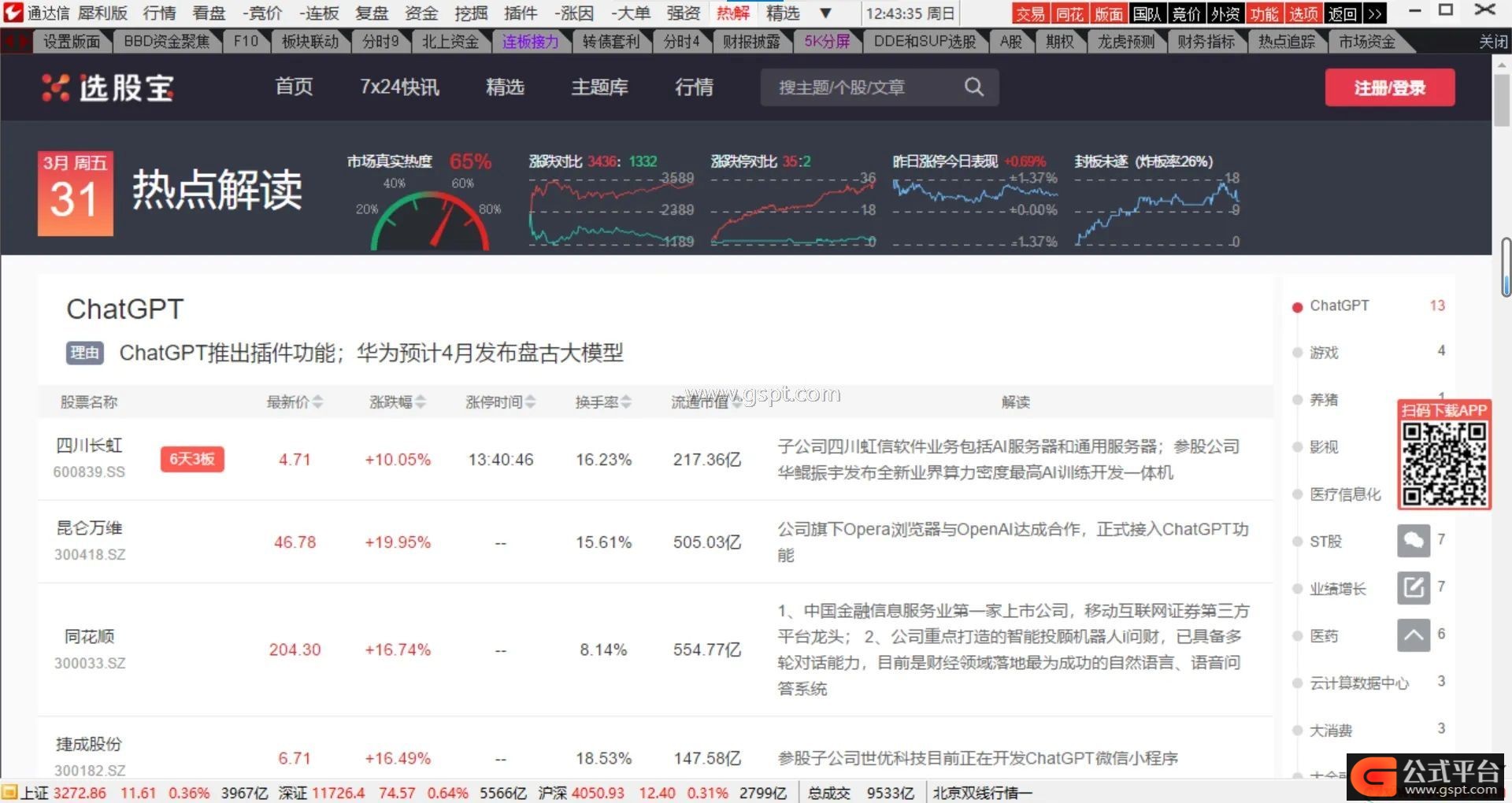Click 北京双线行情一 status entry

click(982, 793)
